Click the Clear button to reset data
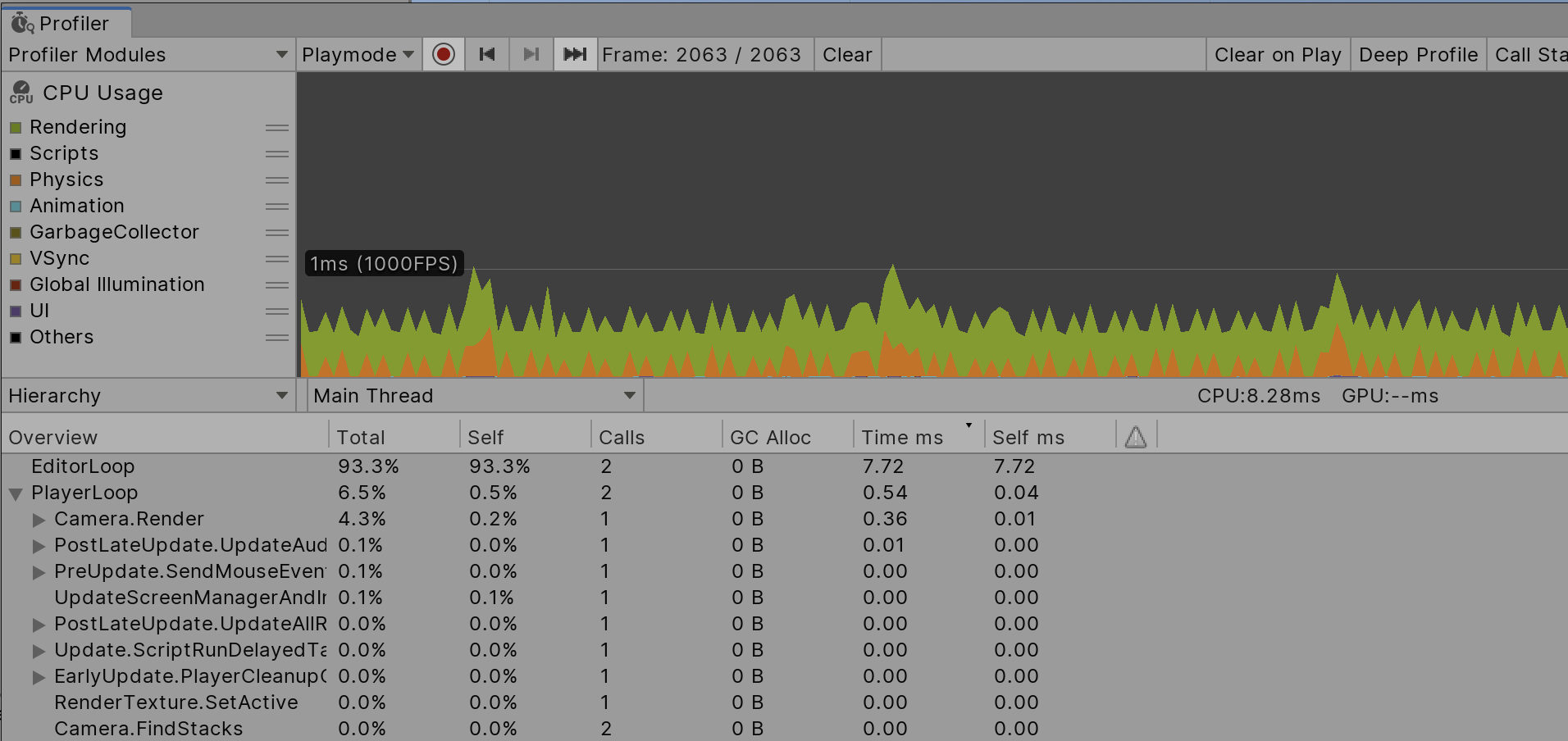The width and height of the screenshot is (1568, 741). [x=847, y=54]
